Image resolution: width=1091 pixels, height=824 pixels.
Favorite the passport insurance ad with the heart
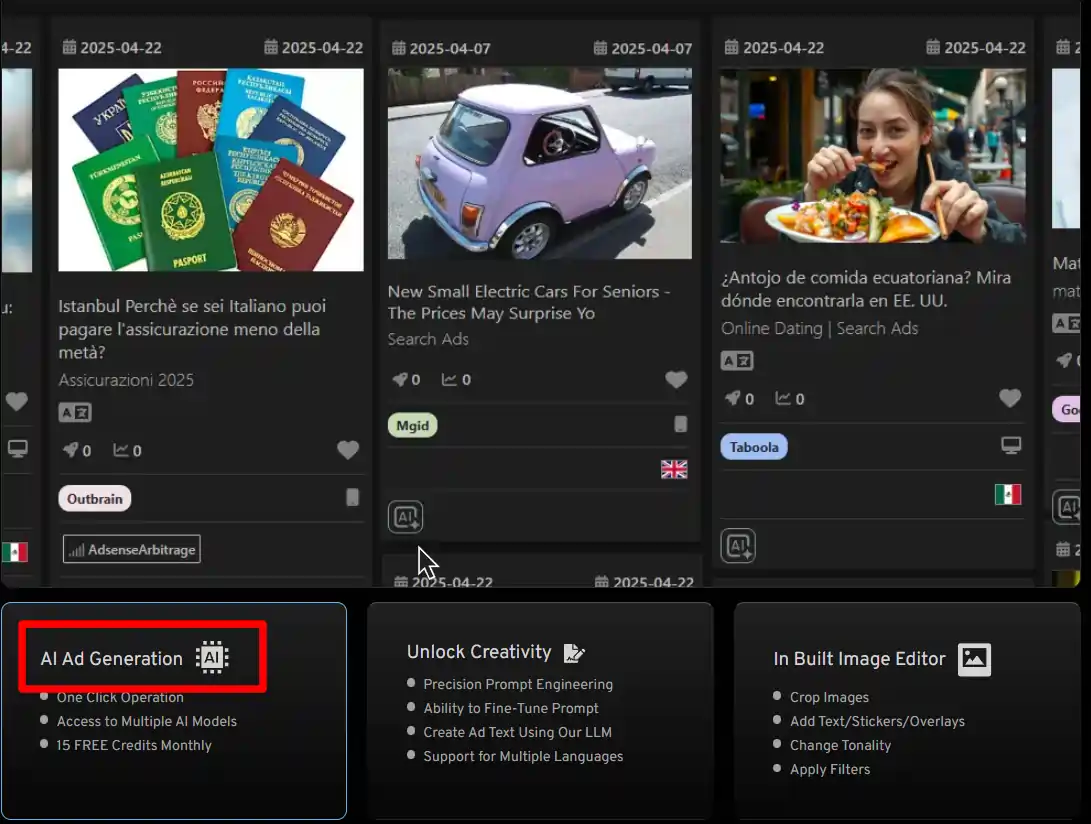point(348,450)
